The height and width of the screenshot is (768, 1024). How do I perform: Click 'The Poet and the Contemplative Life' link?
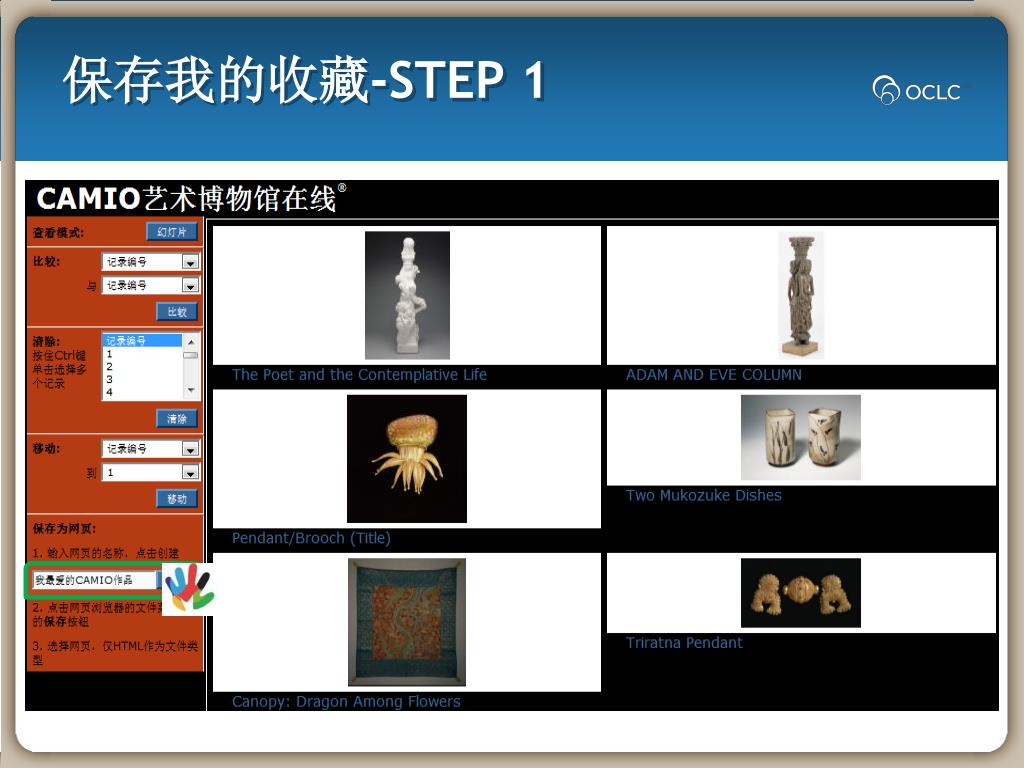pyautogui.click(x=359, y=375)
